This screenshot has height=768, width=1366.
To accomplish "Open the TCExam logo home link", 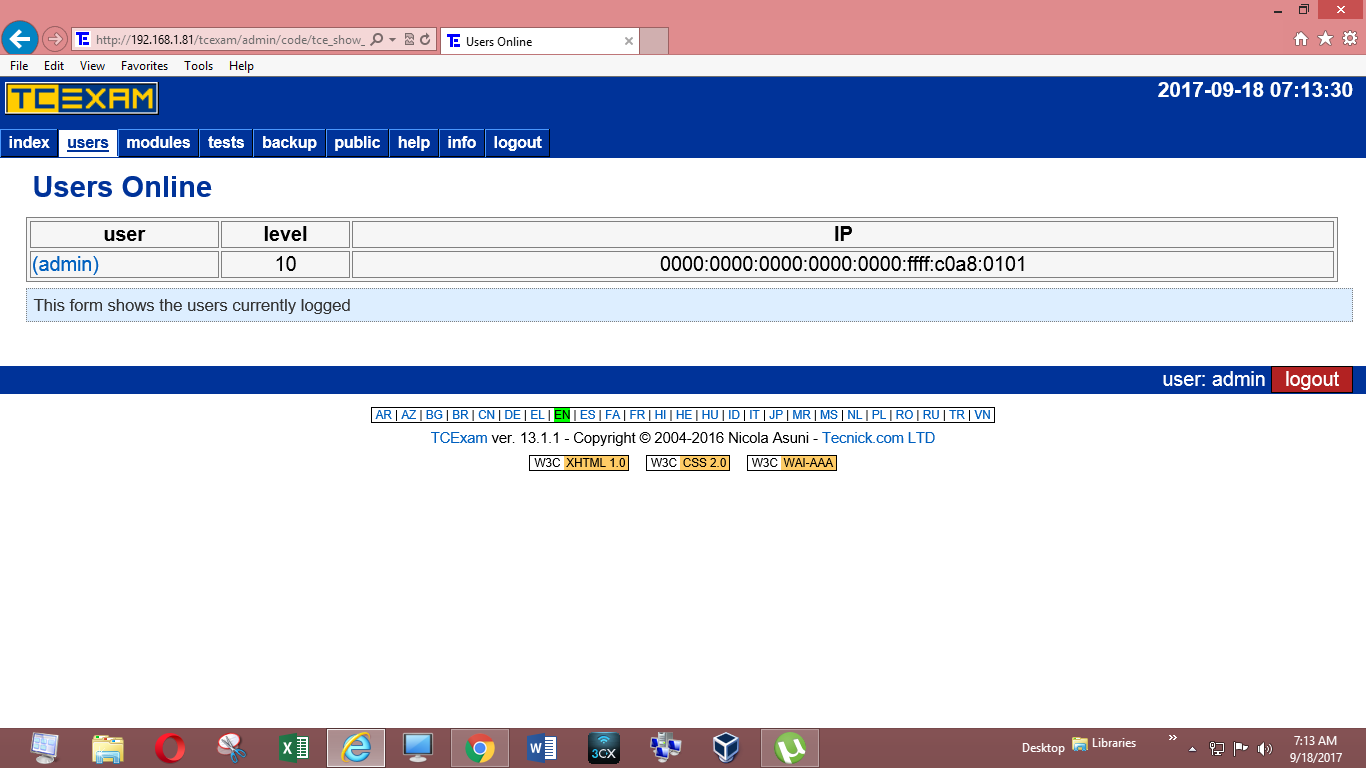I will coord(80,97).
